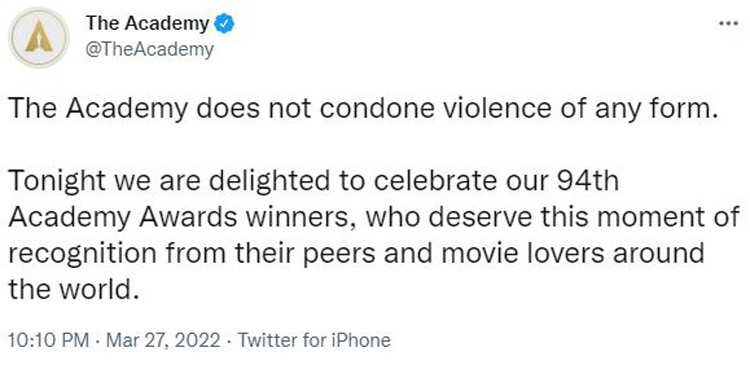Open the Twitter for iPhone source link
Image resolution: width=750 pixels, height=365 pixels.
coord(314,341)
